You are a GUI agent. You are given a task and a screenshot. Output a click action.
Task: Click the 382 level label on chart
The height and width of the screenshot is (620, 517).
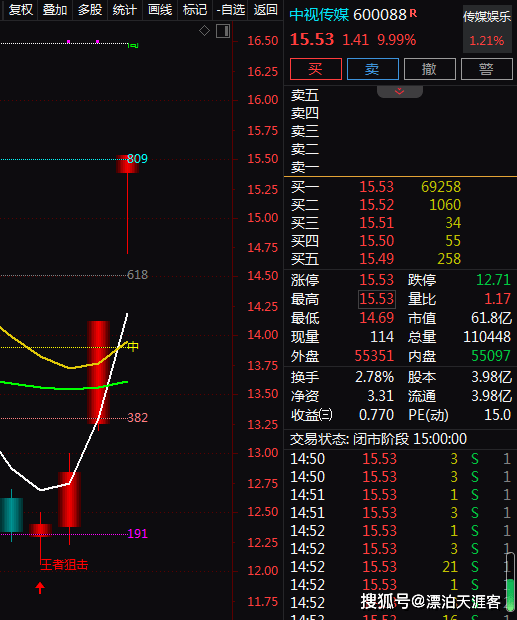click(x=137, y=418)
